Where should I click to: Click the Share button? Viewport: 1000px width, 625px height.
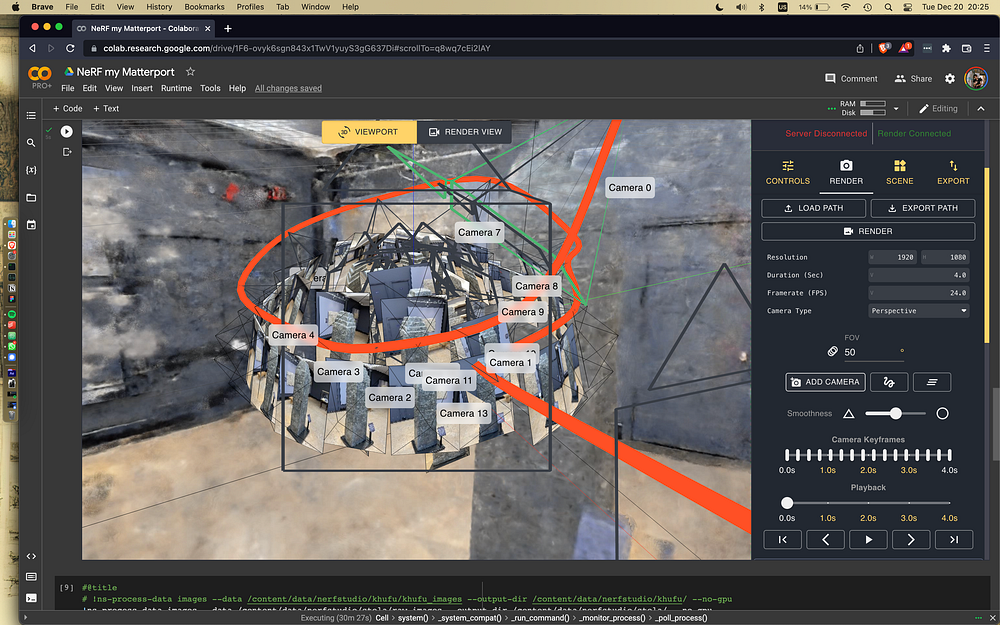[913, 78]
